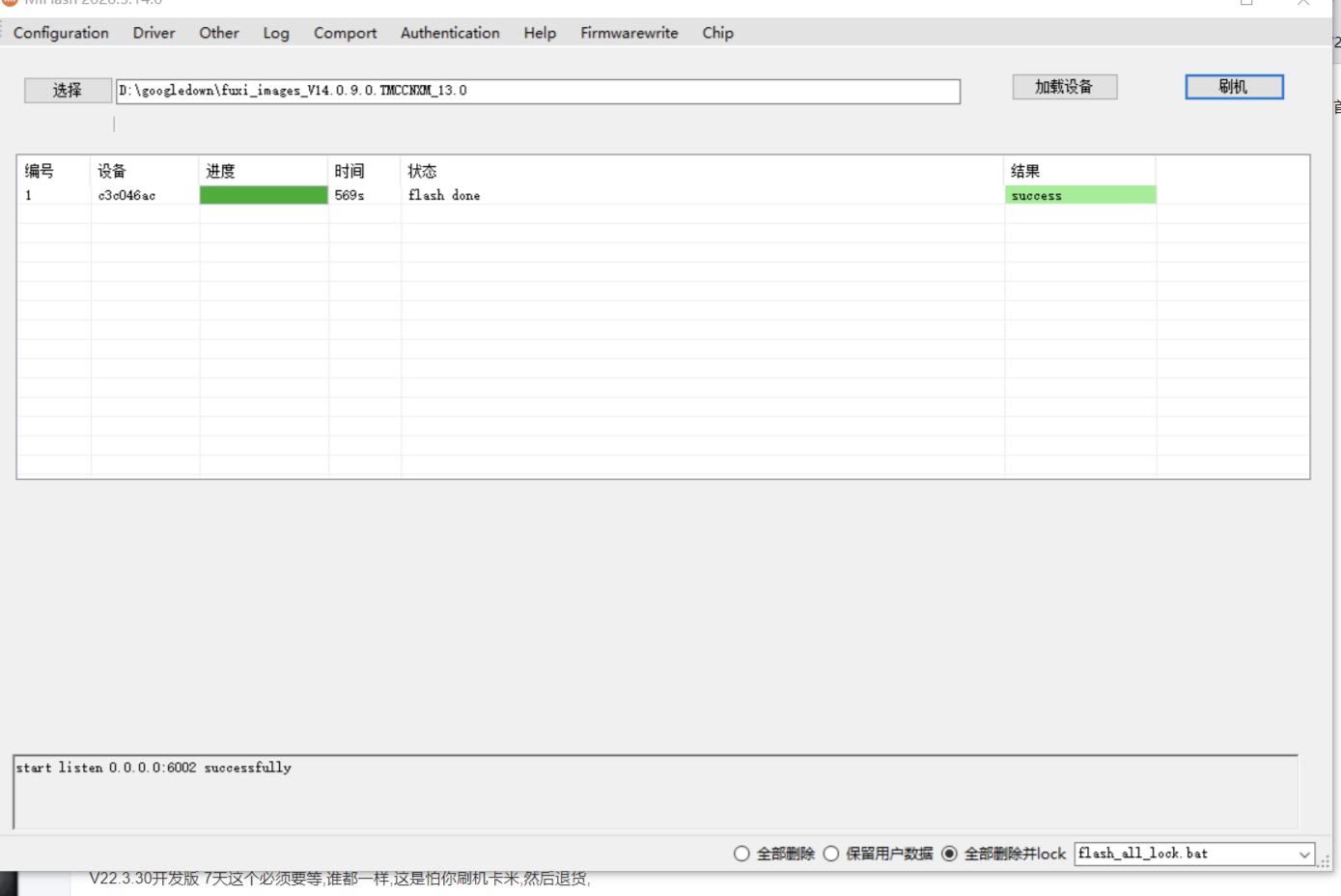The image size is (1341, 896).
Task: Open the Log menu
Action: click(275, 33)
